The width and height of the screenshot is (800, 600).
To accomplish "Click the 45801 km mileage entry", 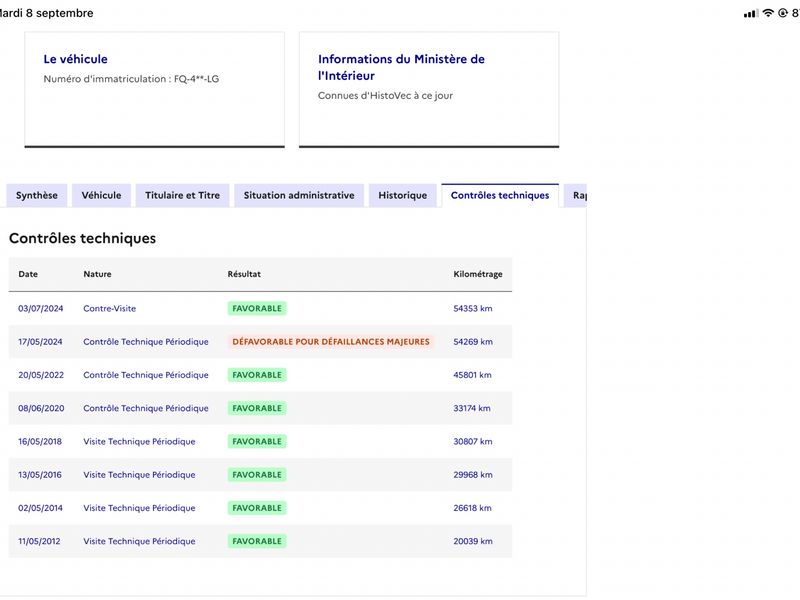I will pyautogui.click(x=472, y=375).
